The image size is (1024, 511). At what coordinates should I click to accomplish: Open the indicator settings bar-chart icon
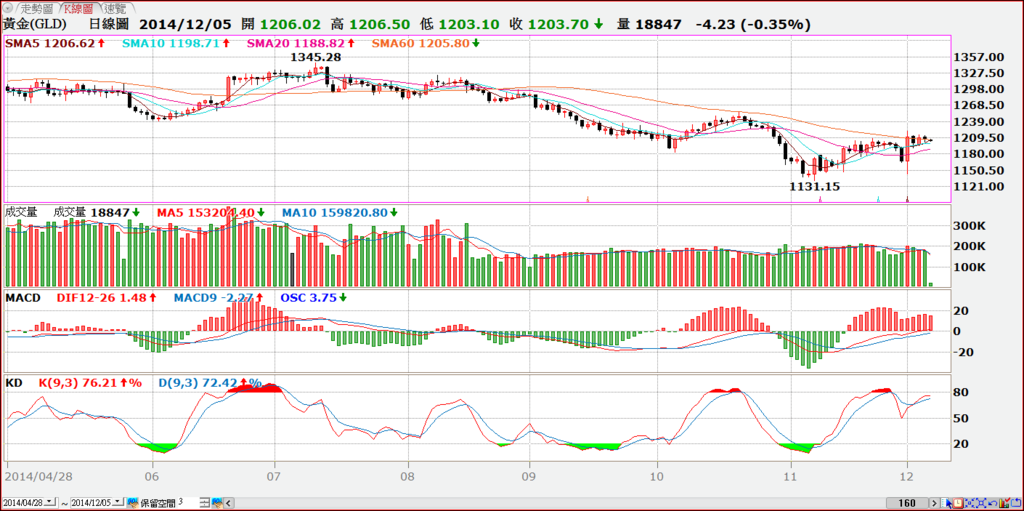coord(1004,503)
